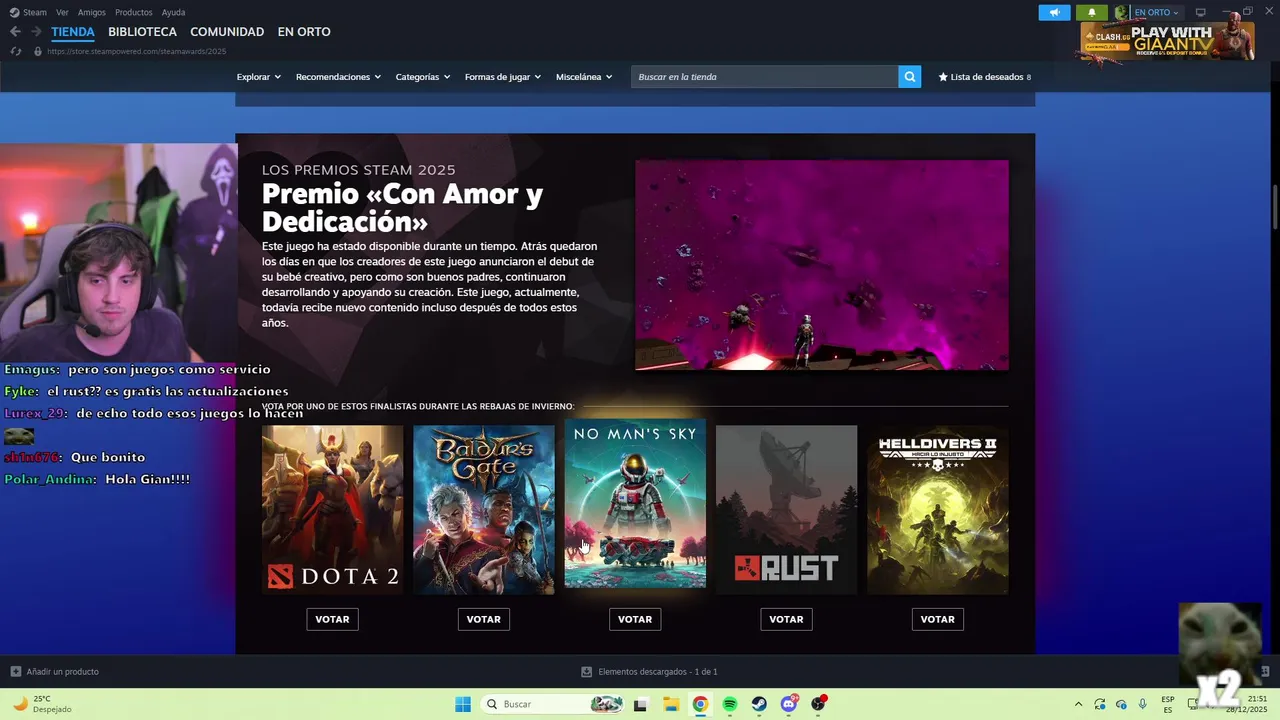Open the Amigos menu
Image resolution: width=1280 pixels, height=720 pixels.
click(92, 12)
